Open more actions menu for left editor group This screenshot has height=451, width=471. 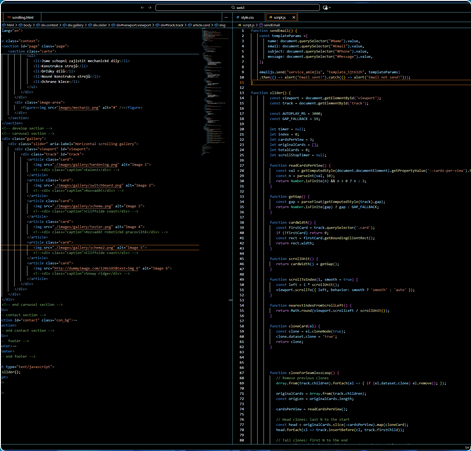(226, 17)
